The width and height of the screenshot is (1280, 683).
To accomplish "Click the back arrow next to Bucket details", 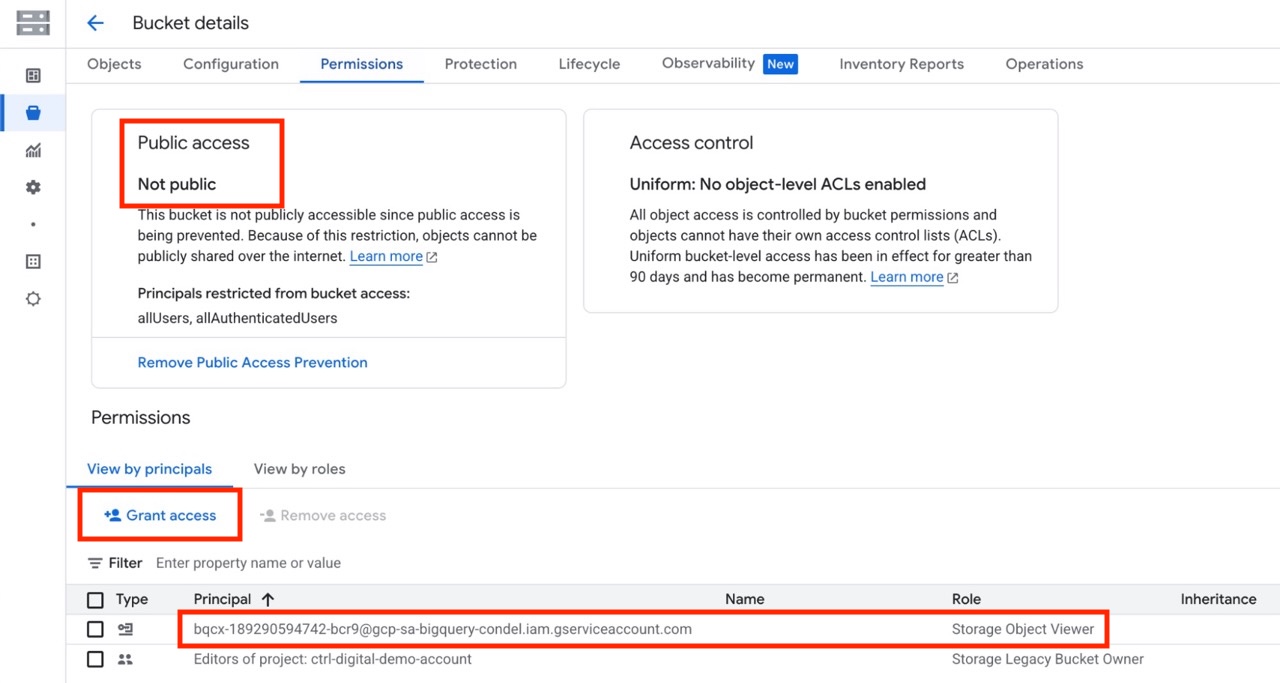I will click(x=96, y=23).
